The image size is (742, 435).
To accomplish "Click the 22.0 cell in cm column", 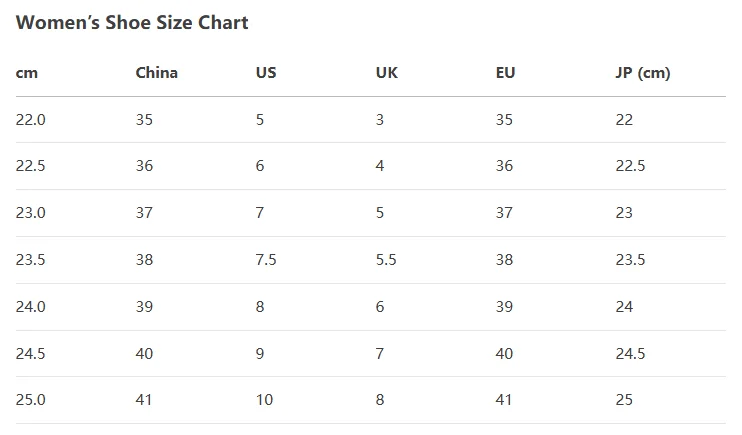I will (31, 120).
